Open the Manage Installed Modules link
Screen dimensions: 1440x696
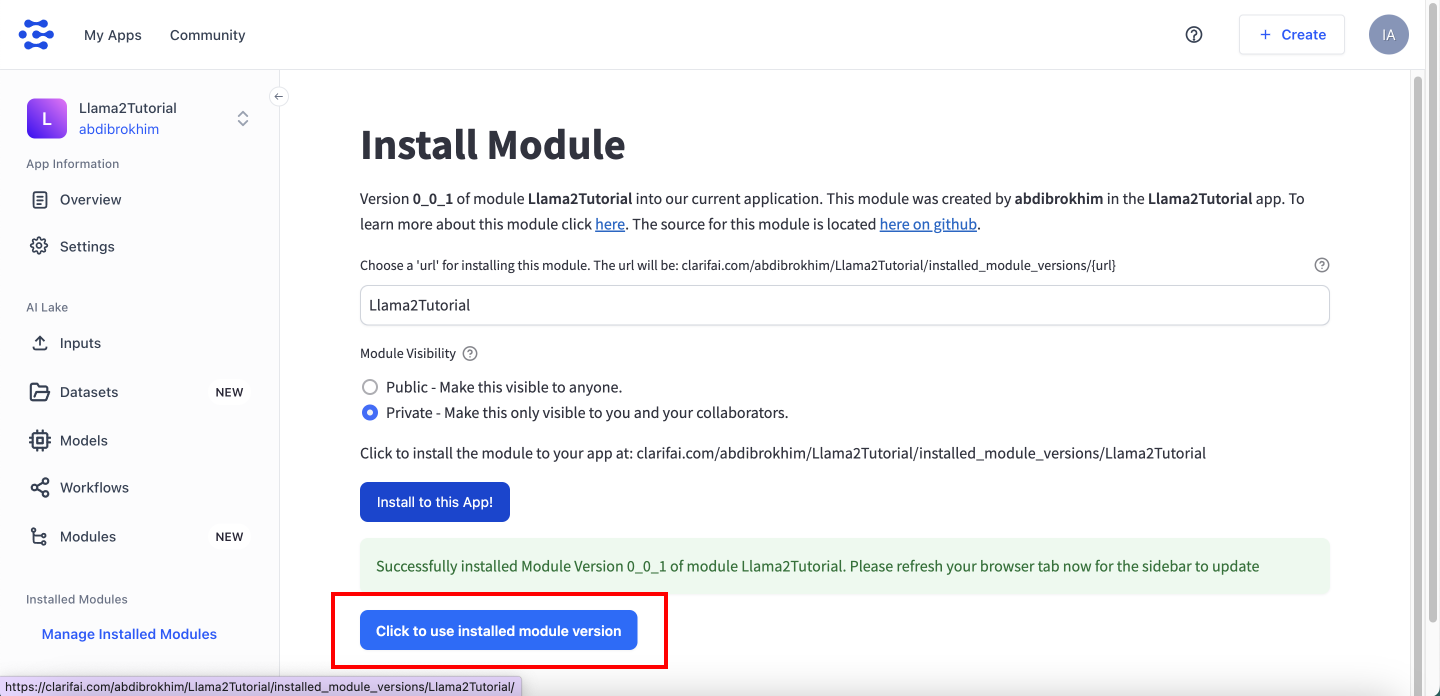pos(129,634)
